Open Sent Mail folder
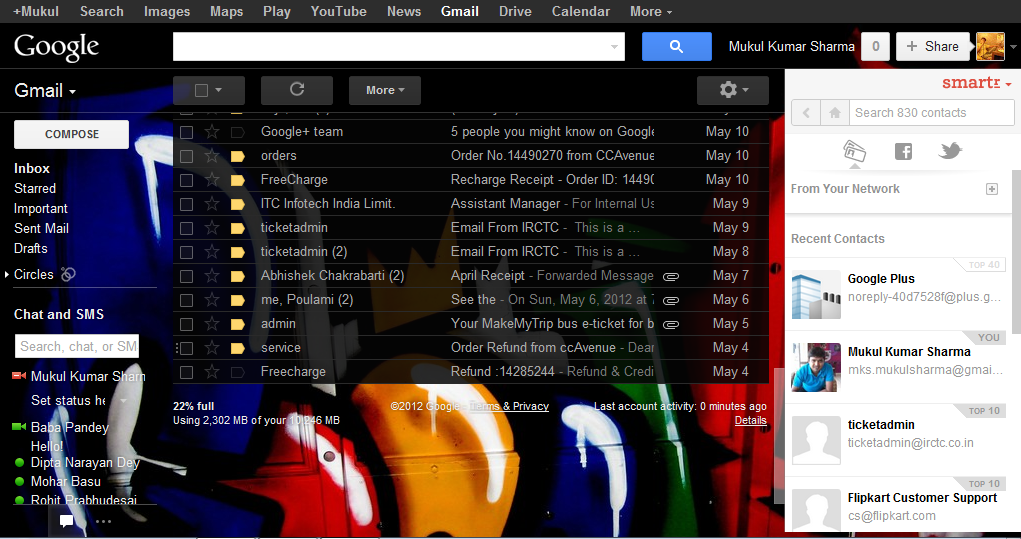 coord(42,228)
